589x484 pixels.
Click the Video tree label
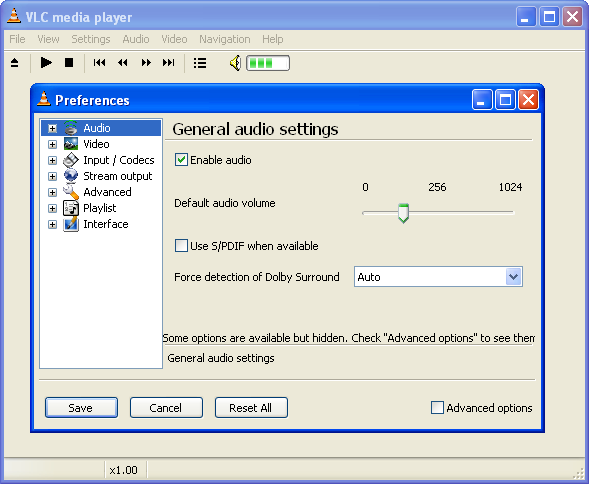96,144
